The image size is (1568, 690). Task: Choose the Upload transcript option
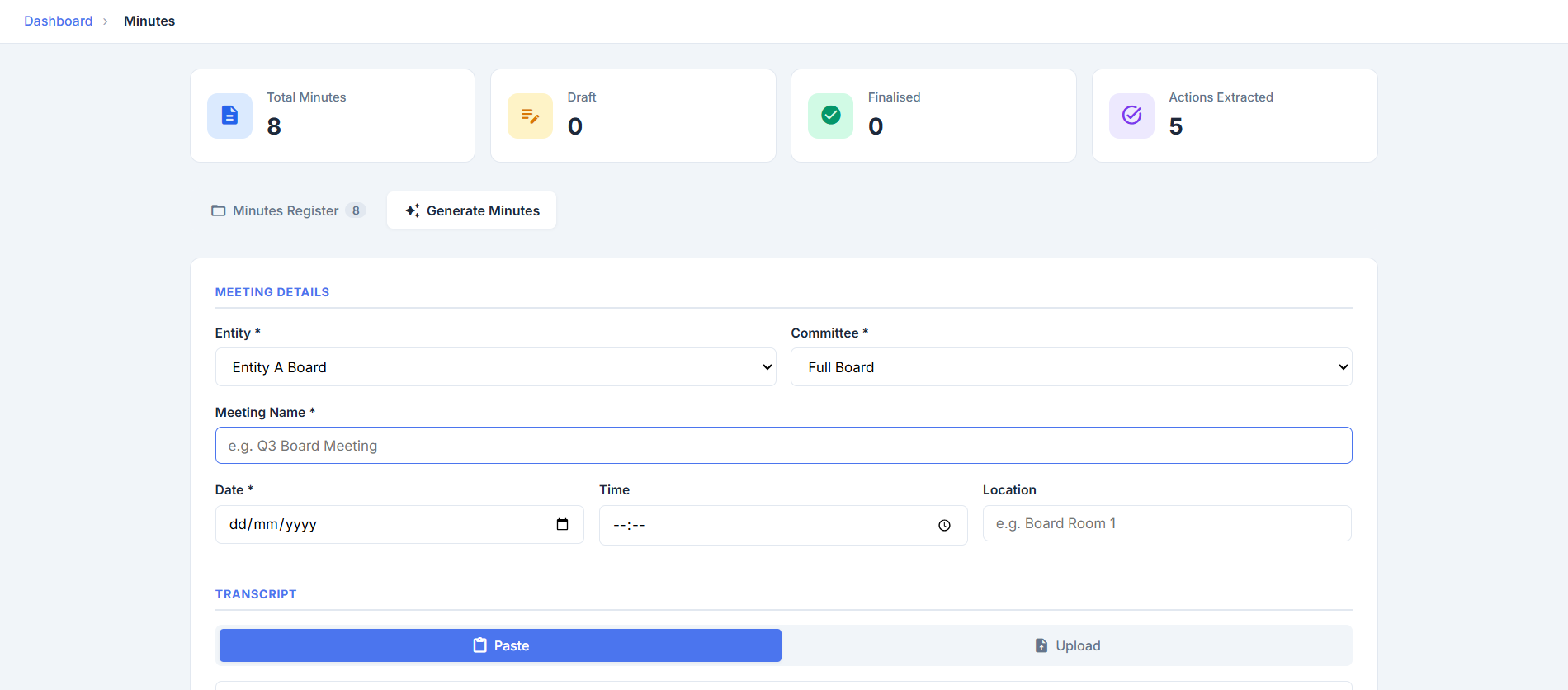[1066, 645]
